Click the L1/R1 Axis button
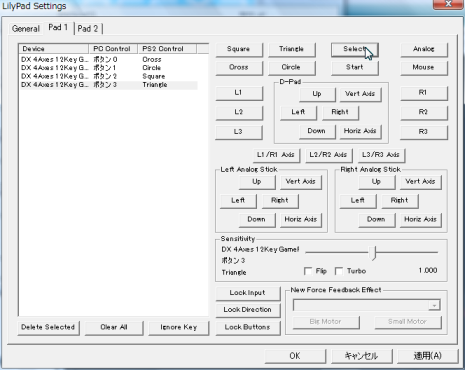 point(276,155)
